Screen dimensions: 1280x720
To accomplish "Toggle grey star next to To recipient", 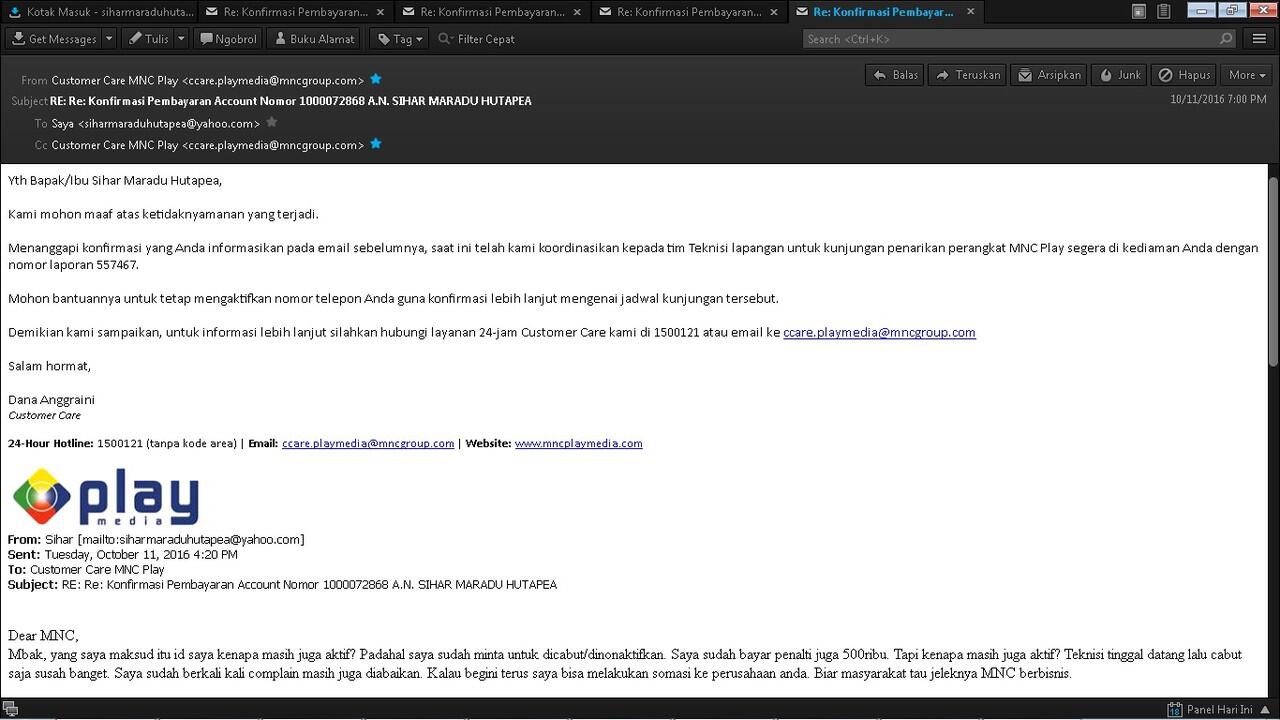I will pyautogui.click(x=271, y=122).
